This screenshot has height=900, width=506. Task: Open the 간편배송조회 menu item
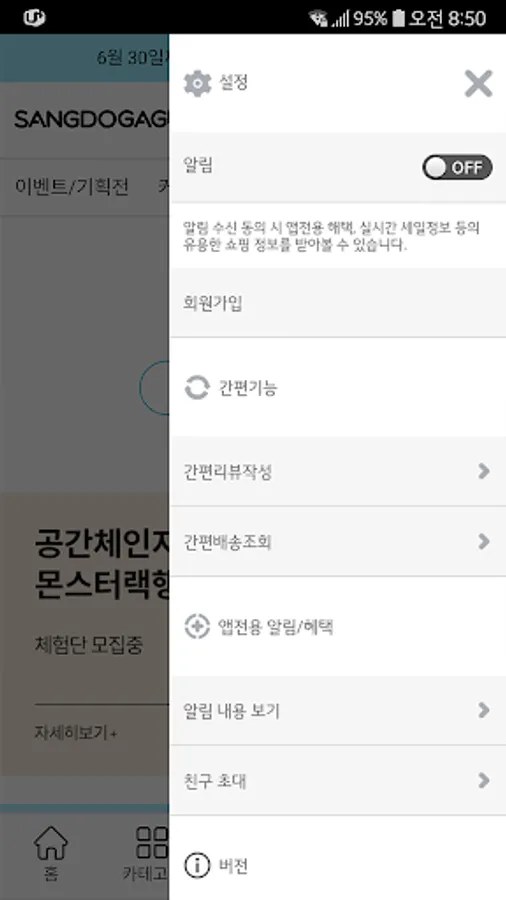pyautogui.click(x=337, y=541)
